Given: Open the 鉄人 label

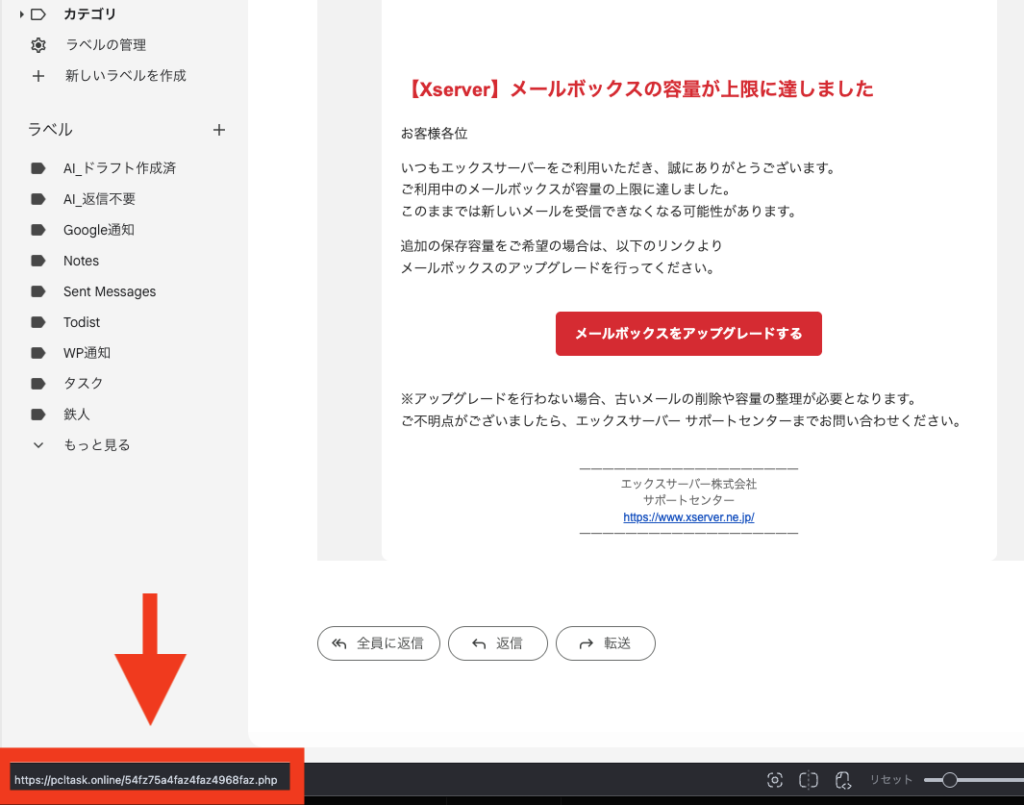Looking at the screenshot, I should pyautogui.click(x=76, y=414).
